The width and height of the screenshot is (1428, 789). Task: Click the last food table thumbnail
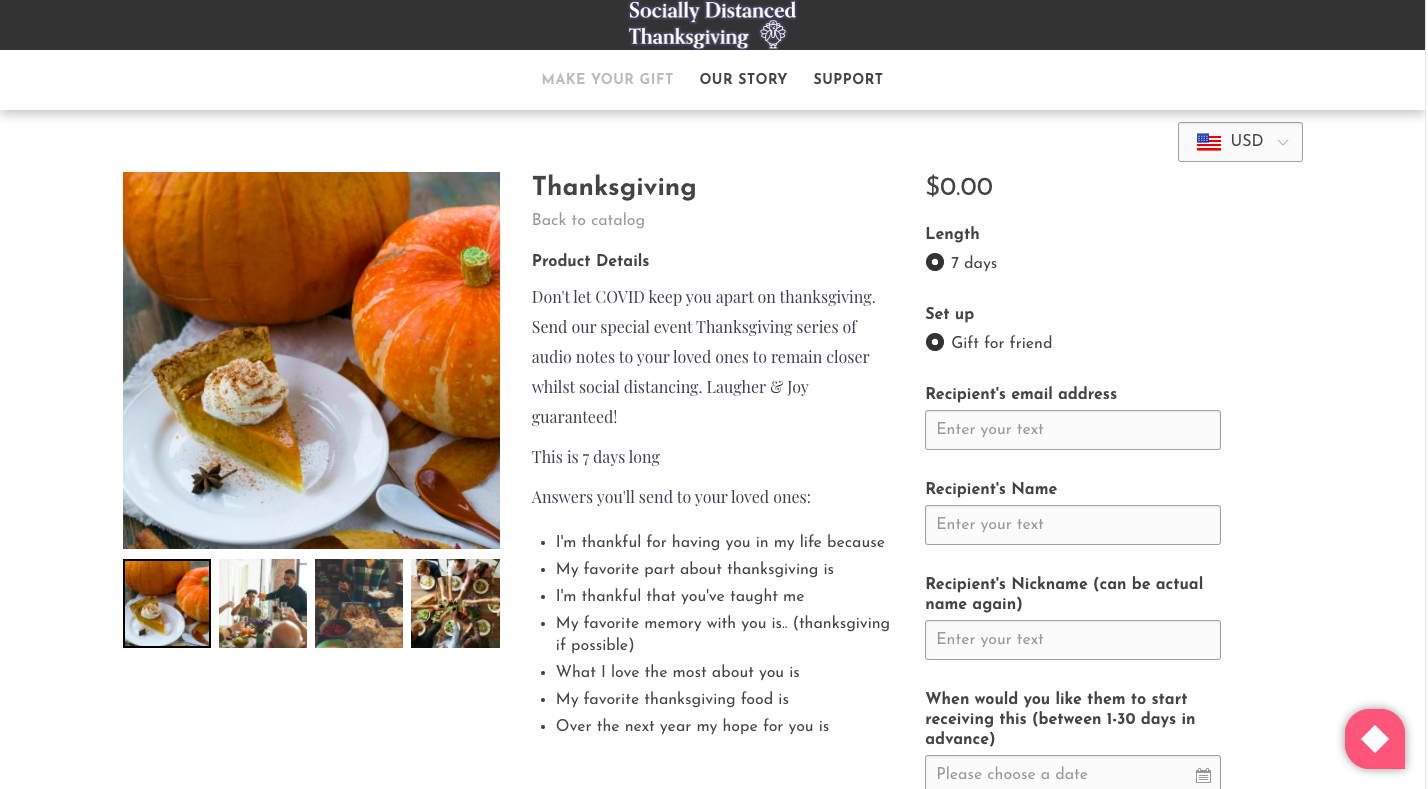(455, 603)
